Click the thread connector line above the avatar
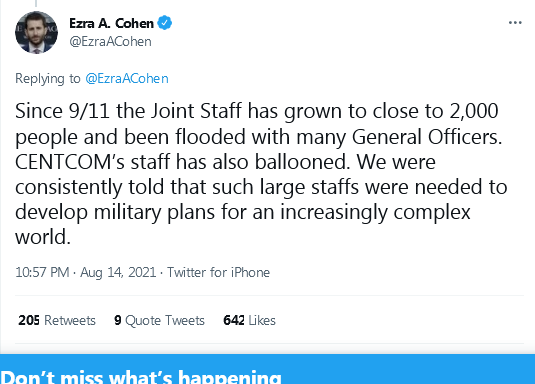The image size is (535, 384). tap(36, 3)
